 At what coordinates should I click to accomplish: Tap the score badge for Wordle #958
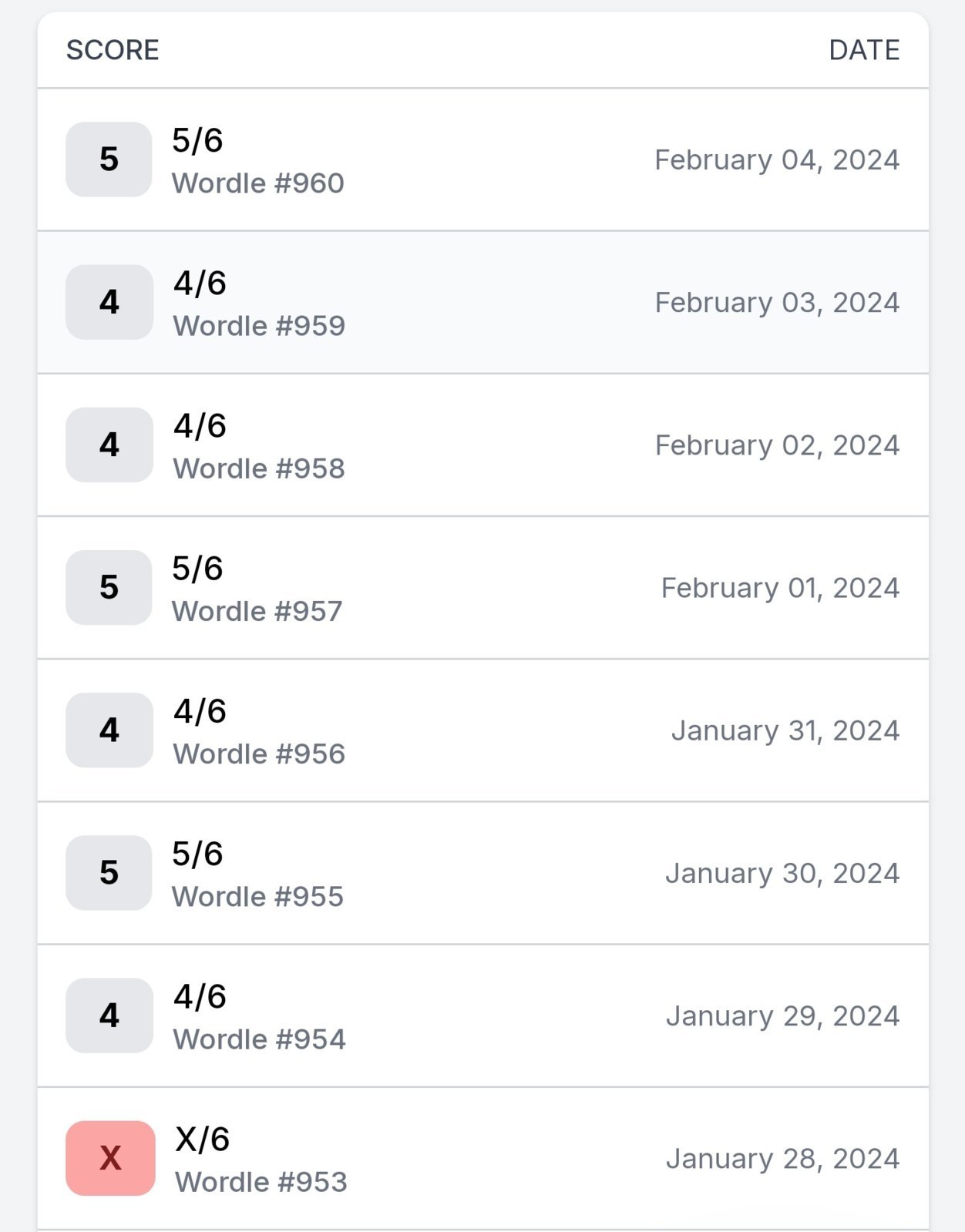point(109,445)
